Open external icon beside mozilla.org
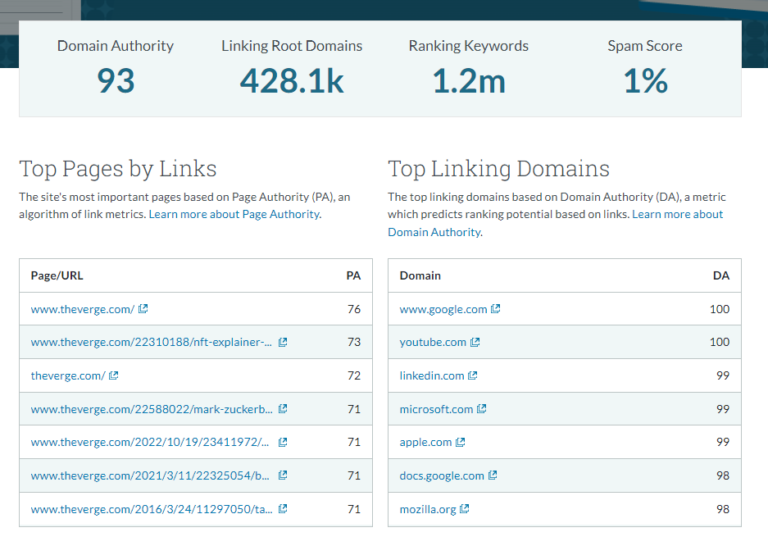Screen dimensions: 768x555 pos(465,509)
